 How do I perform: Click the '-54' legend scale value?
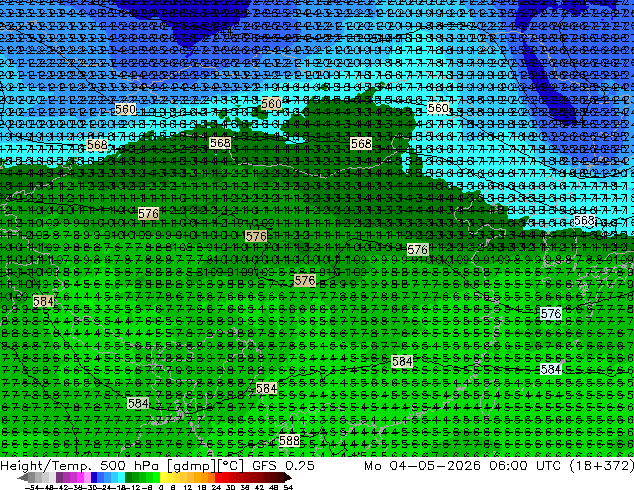point(32,487)
